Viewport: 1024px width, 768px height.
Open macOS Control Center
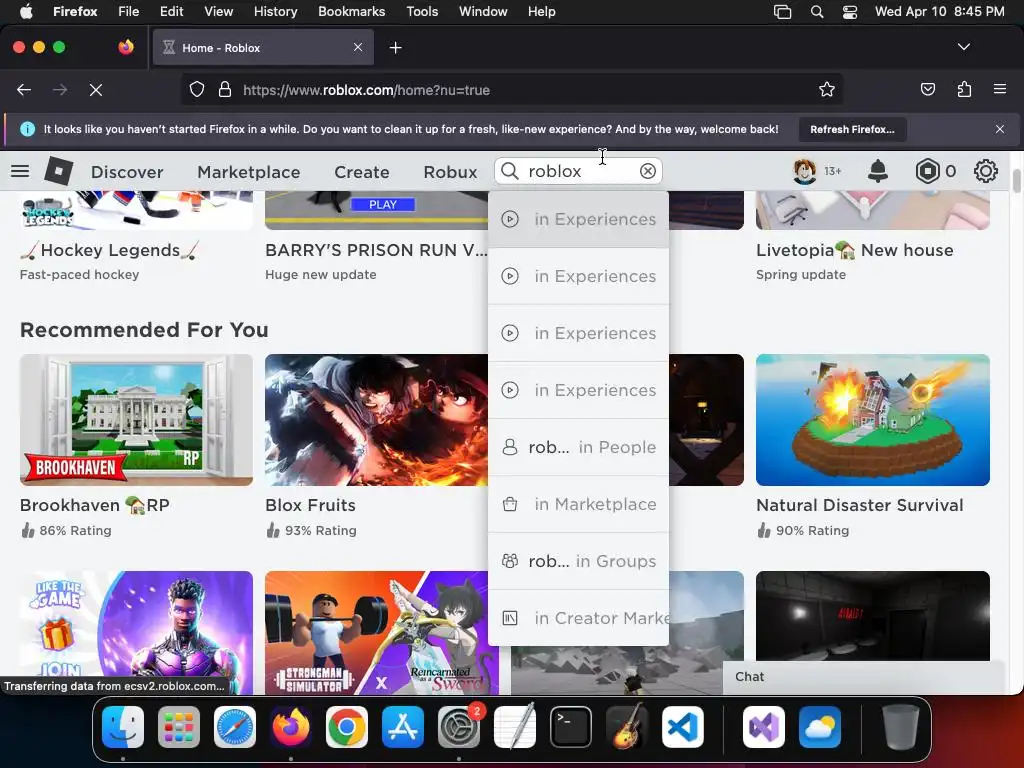[850, 12]
